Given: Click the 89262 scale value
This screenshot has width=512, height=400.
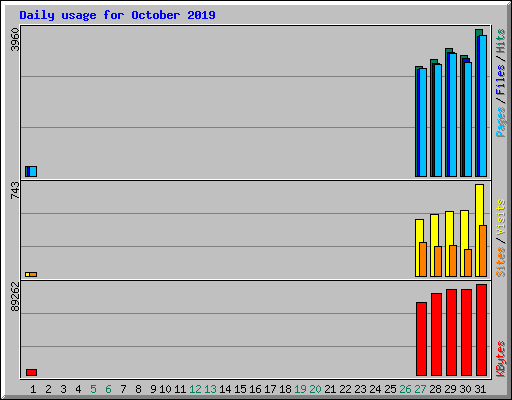Looking at the screenshot, I should 15,297.
